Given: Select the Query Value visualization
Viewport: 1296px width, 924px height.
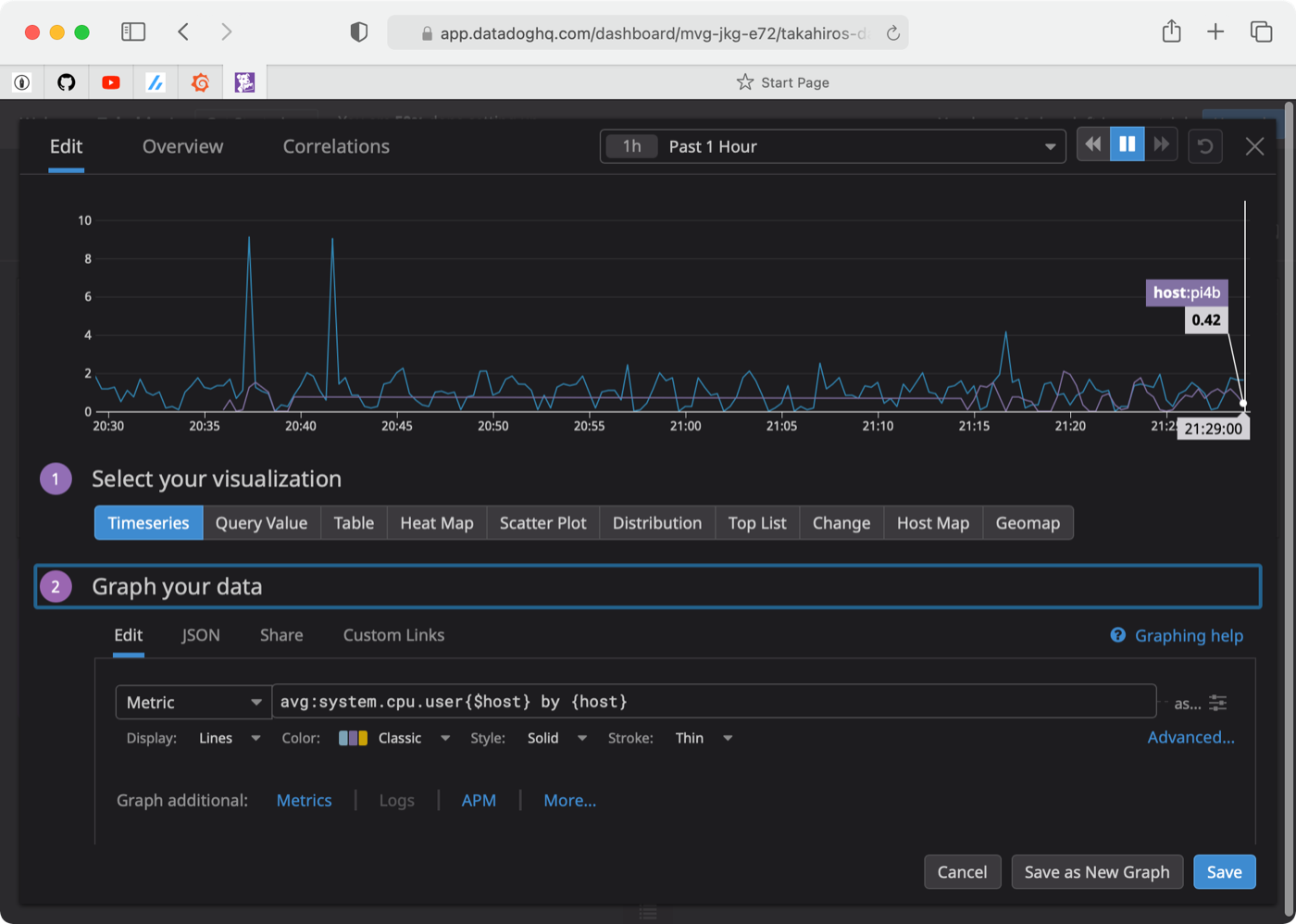Looking at the screenshot, I should tap(261, 523).
